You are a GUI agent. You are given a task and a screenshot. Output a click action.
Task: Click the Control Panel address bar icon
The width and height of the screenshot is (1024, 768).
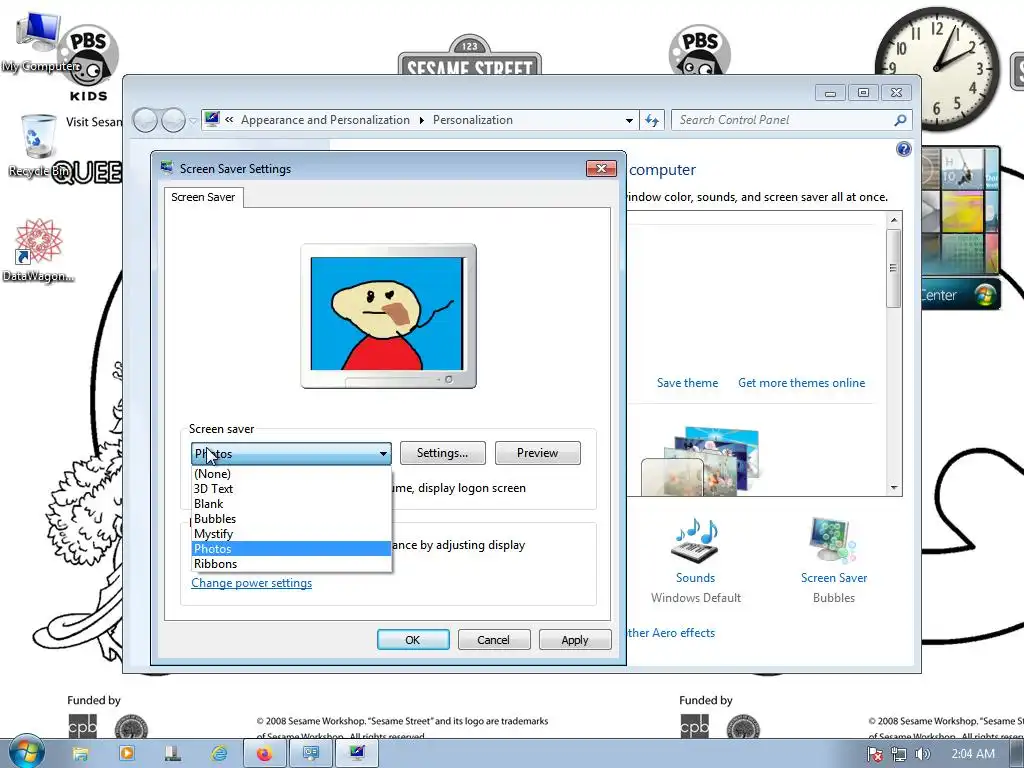pos(212,120)
